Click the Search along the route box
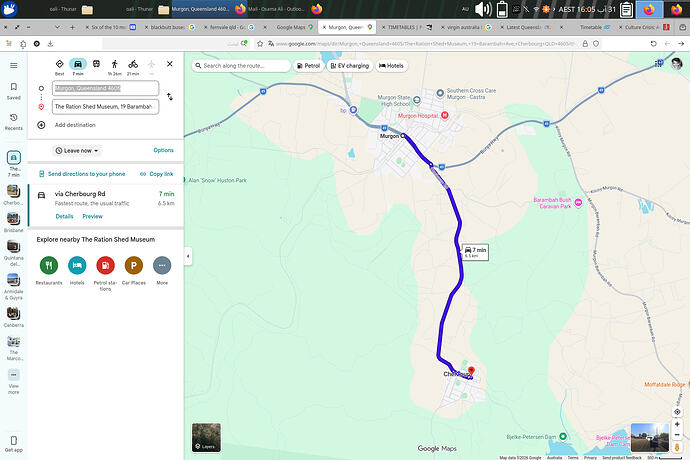690x460 pixels. (241, 66)
